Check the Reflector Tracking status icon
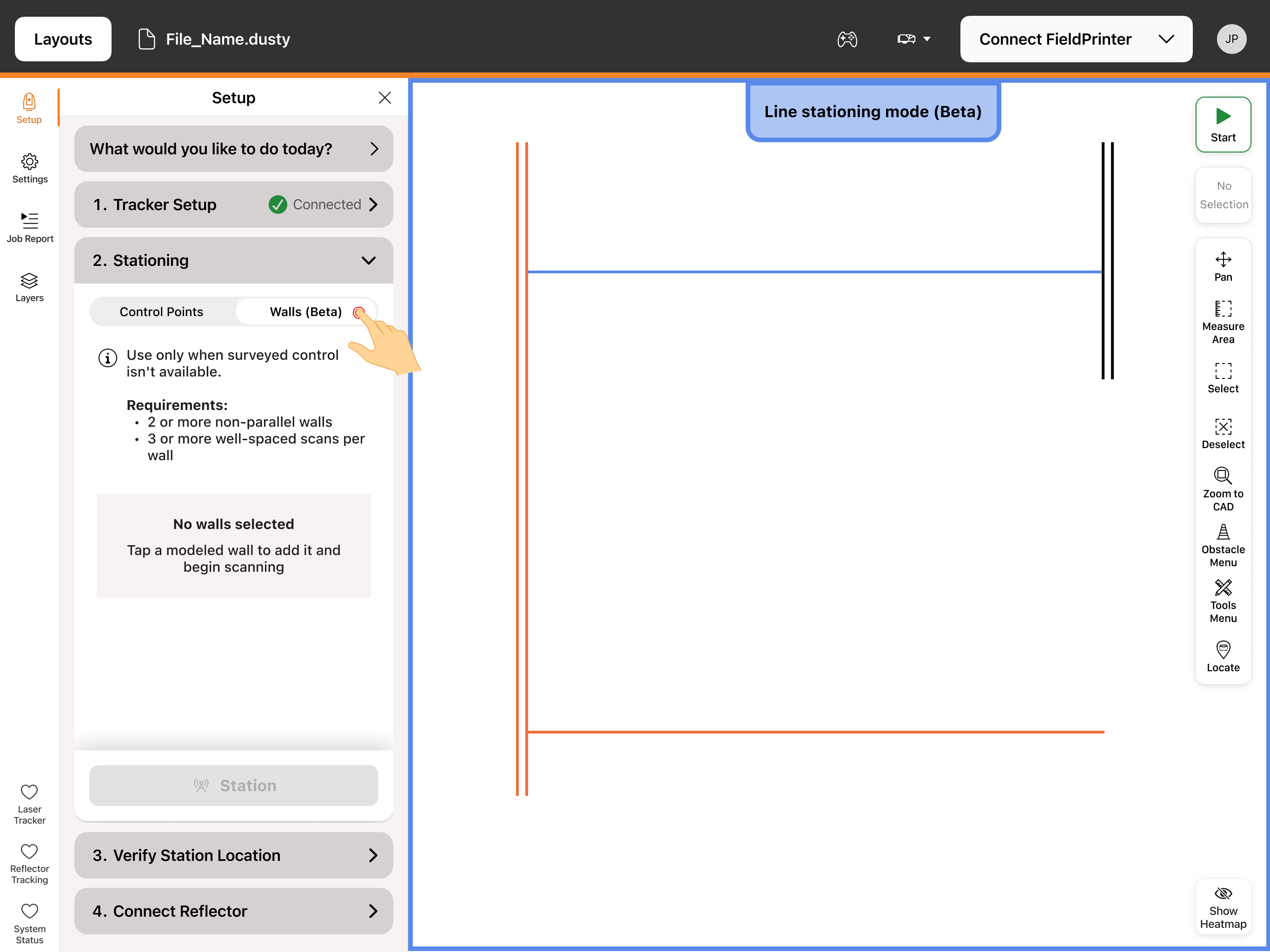The image size is (1270, 952). [29, 851]
